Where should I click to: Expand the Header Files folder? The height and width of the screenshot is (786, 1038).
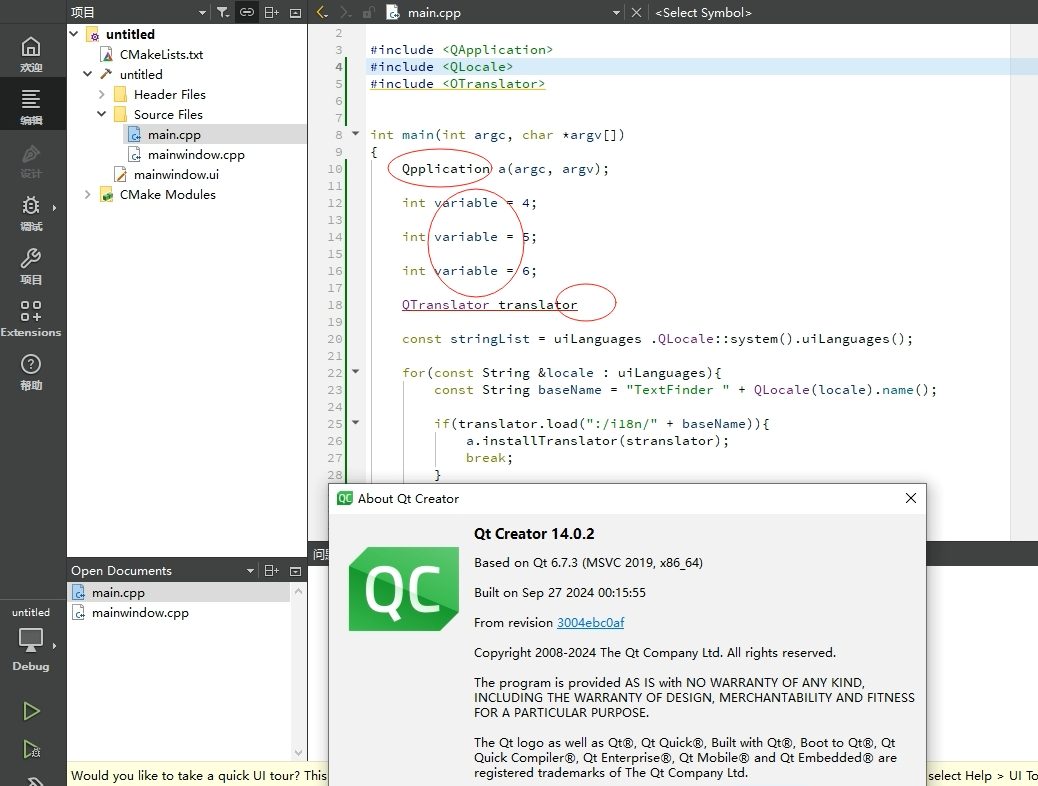tap(102, 94)
